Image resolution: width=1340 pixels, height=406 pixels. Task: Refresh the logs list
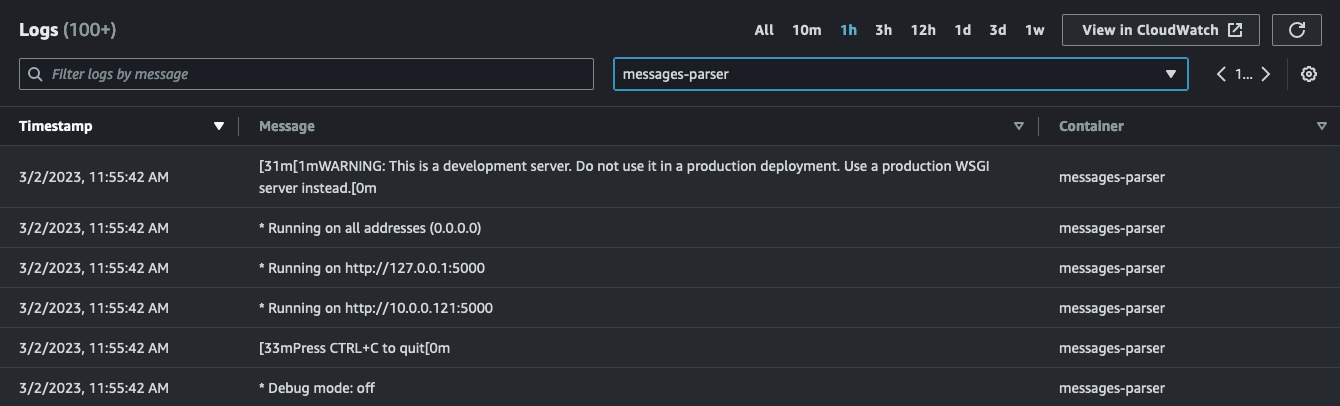click(x=1297, y=30)
